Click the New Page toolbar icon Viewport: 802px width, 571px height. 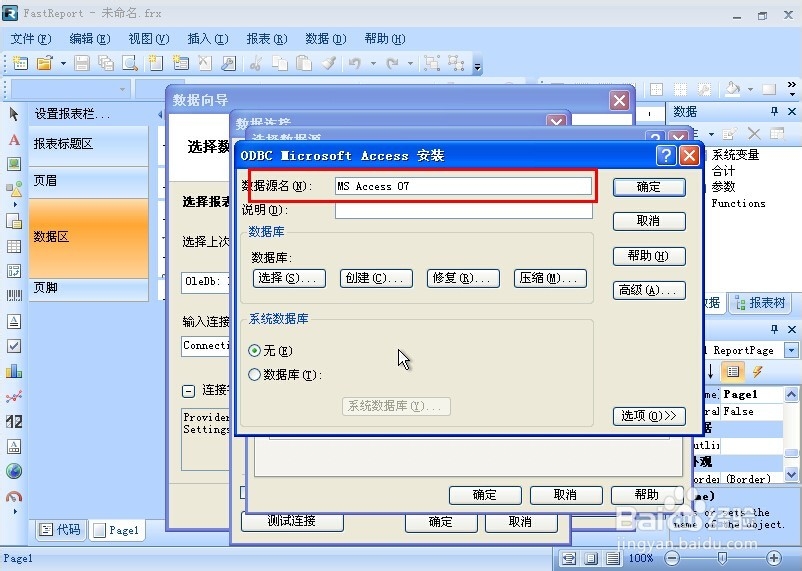click(x=155, y=63)
